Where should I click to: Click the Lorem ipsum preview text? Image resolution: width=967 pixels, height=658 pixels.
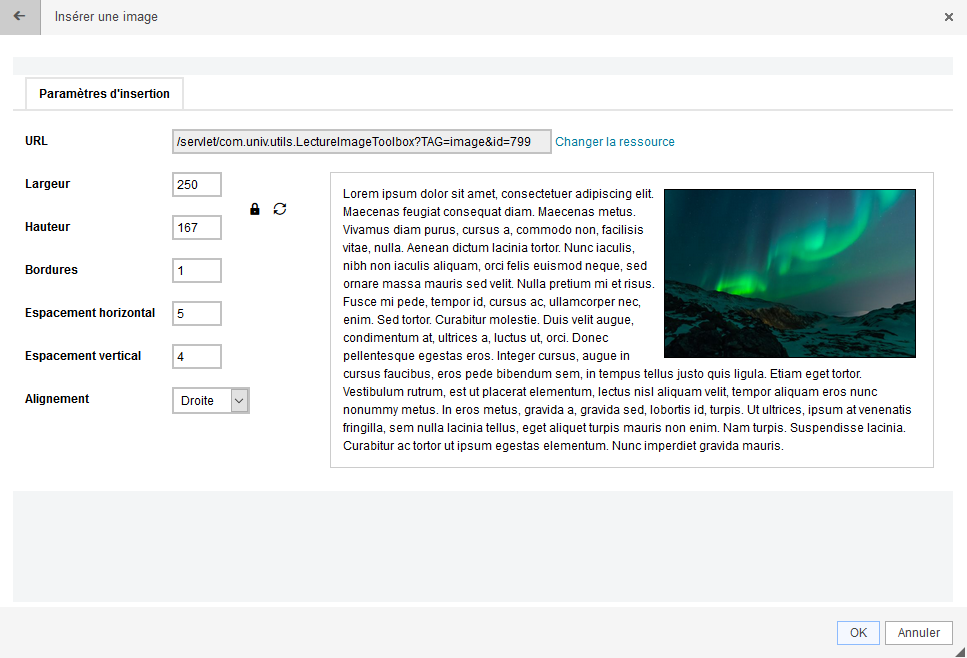coord(627,320)
